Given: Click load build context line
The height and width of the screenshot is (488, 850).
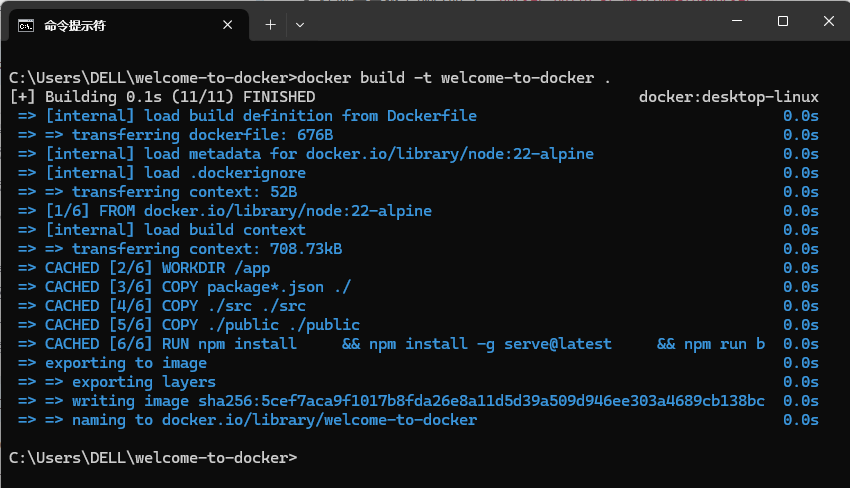Looking at the screenshot, I should [162, 230].
